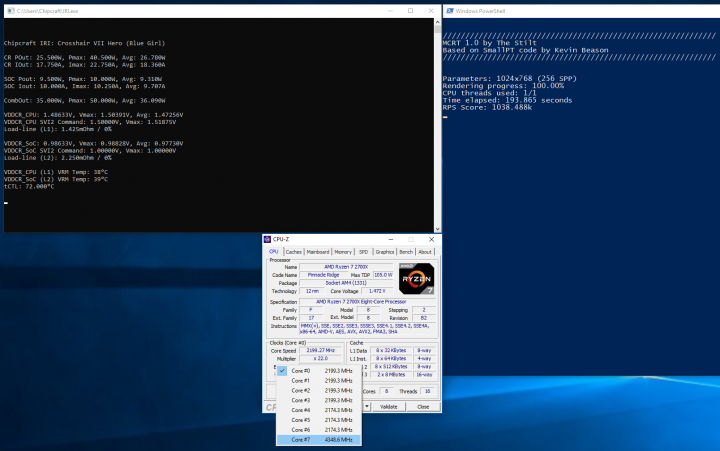Click 'RPS Score: 1038.488k' in PowerShell
This screenshot has height=451, width=720.
coord(487,107)
